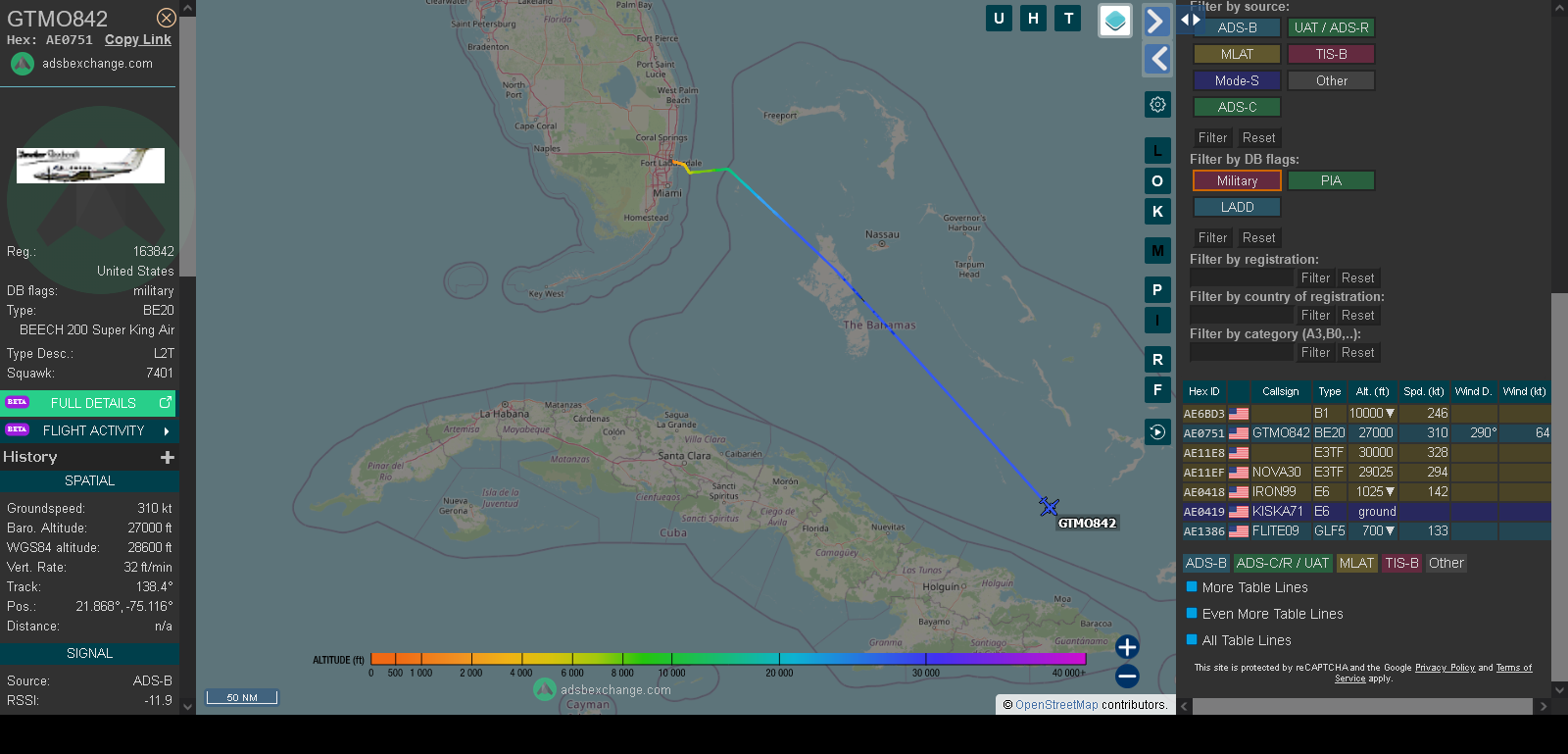
Task: Enable All Table Lines checkbox
Action: coord(1192,639)
